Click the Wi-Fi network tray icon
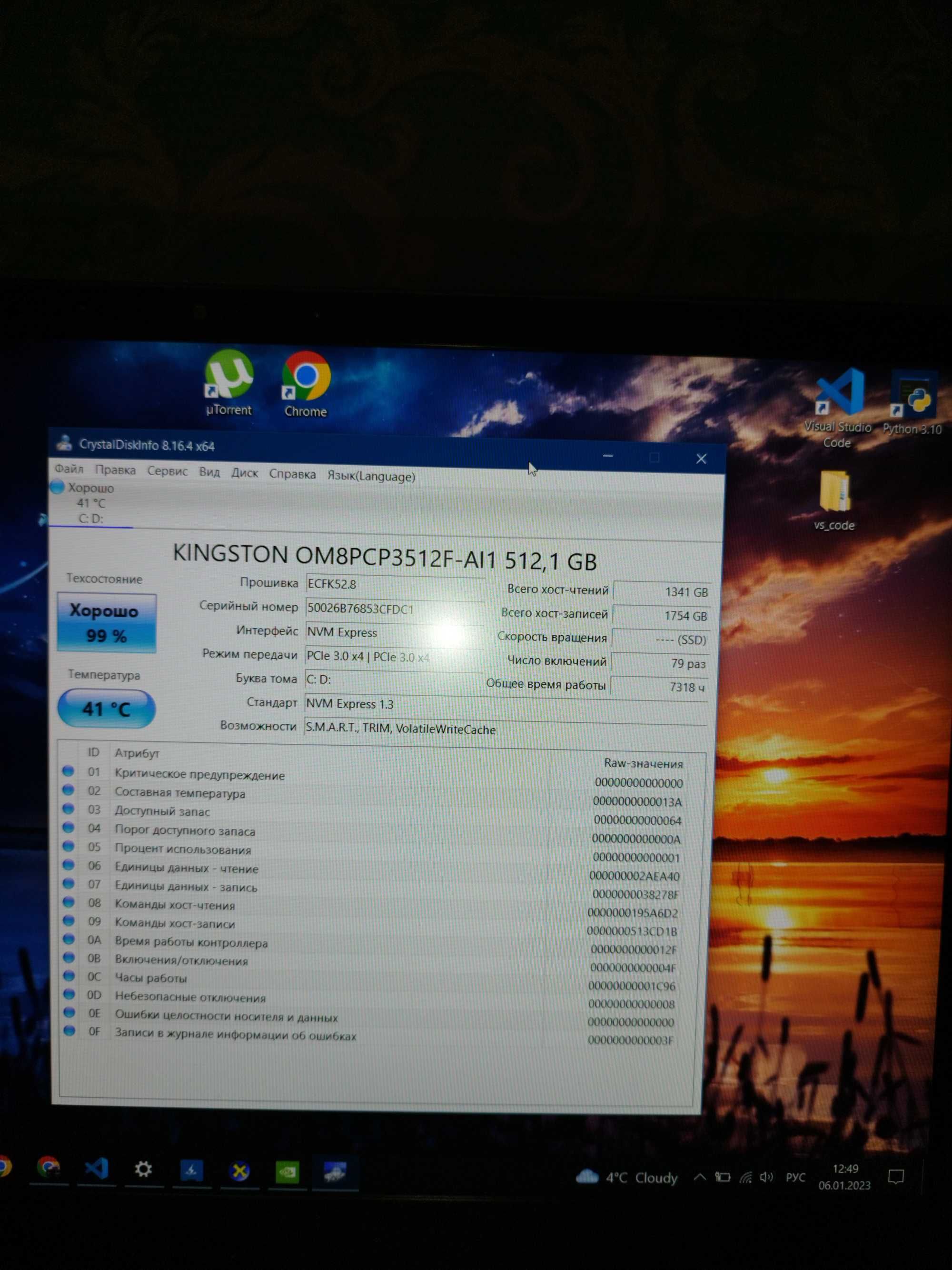952x1270 pixels. 745,1178
